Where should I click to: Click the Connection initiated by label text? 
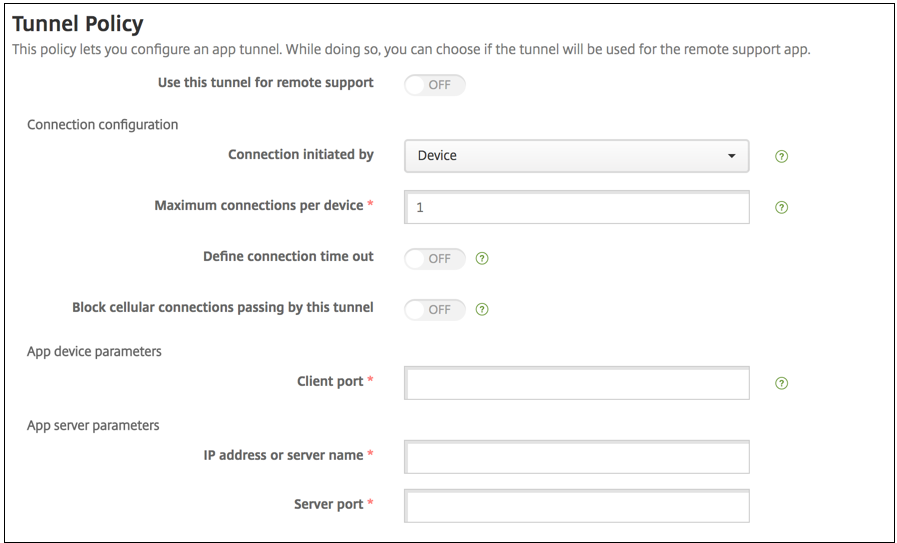pyautogui.click(x=300, y=155)
